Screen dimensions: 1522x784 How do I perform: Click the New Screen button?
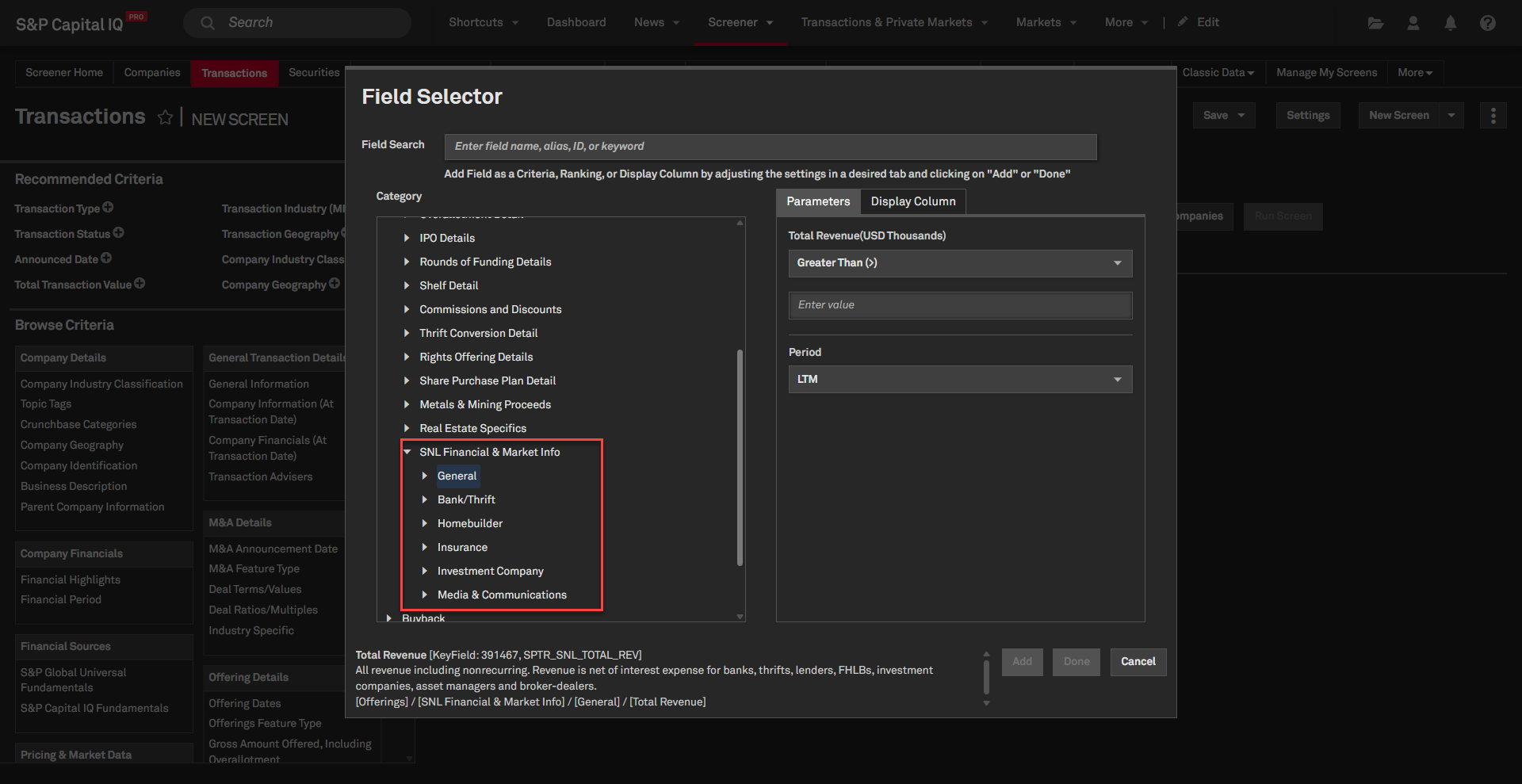coord(1399,116)
